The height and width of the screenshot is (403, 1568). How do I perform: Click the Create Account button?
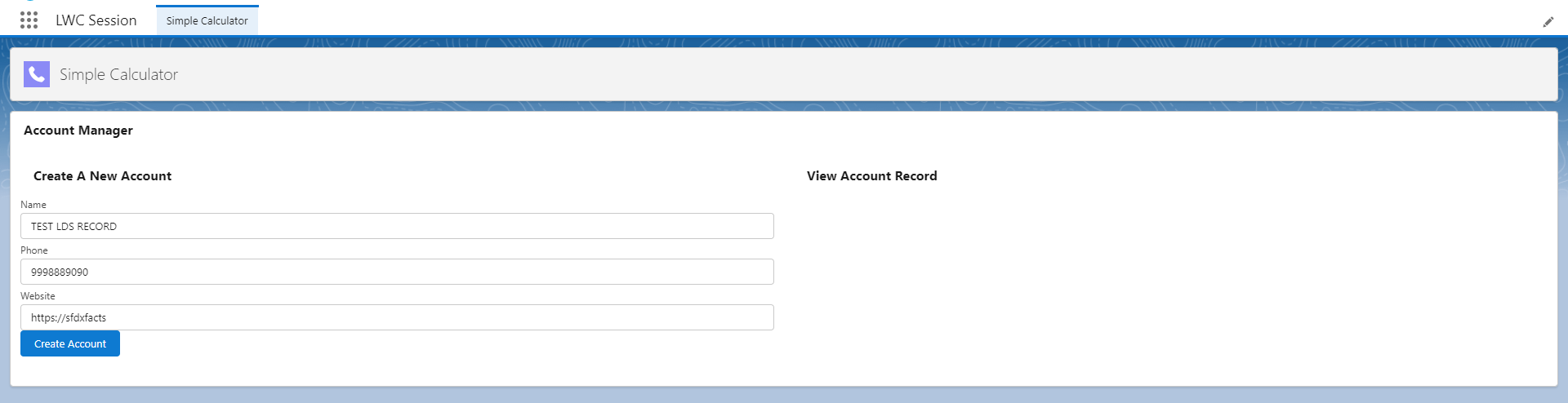pos(70,343)
